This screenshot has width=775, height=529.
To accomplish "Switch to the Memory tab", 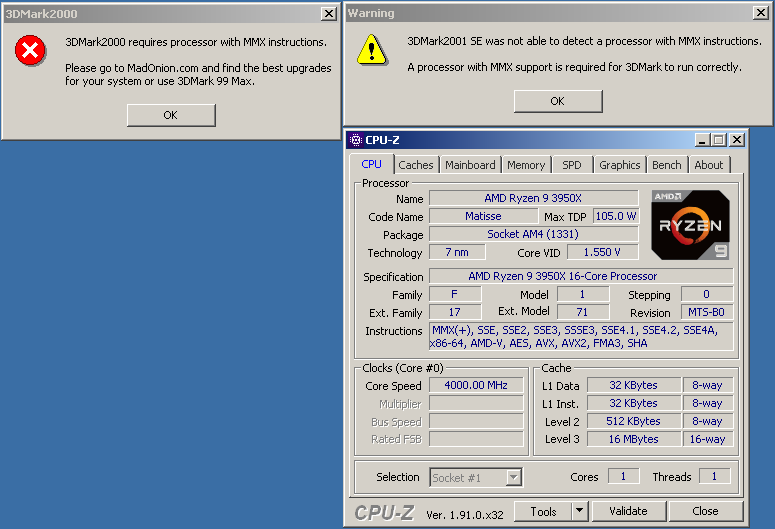I will [x=526, y=165].
